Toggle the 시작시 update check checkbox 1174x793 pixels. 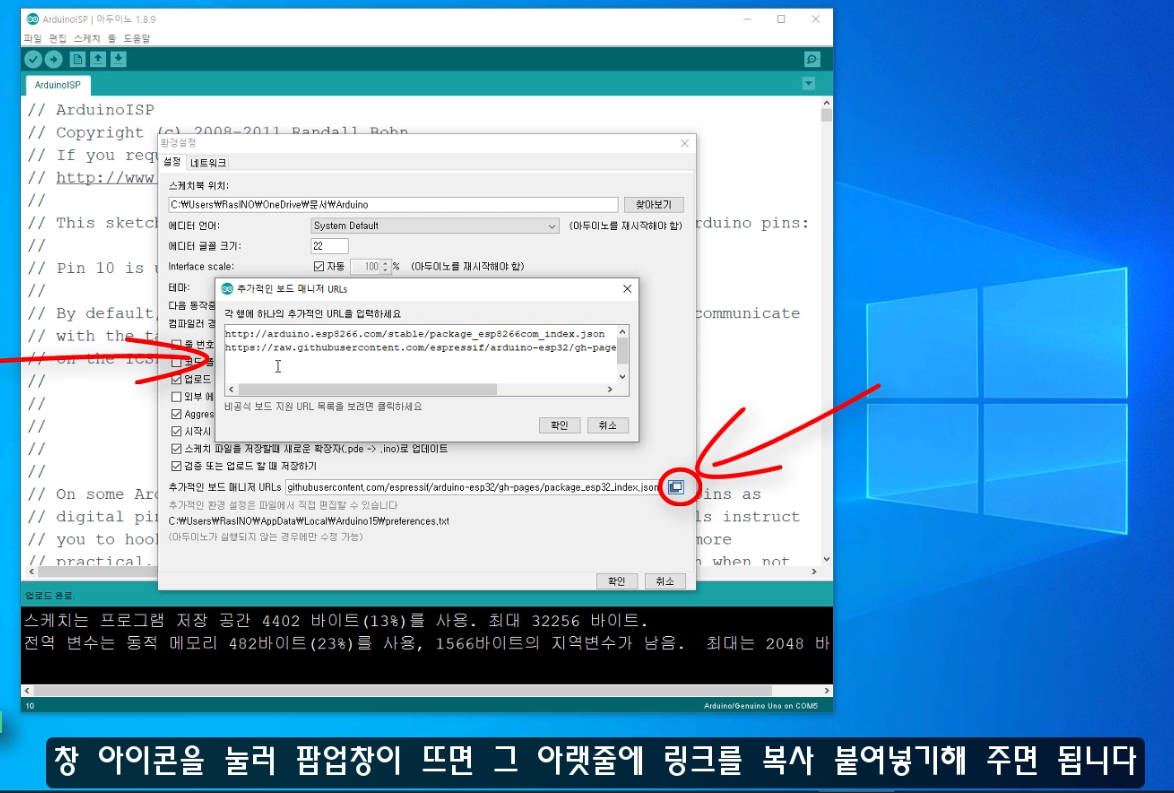pos(176,431)
